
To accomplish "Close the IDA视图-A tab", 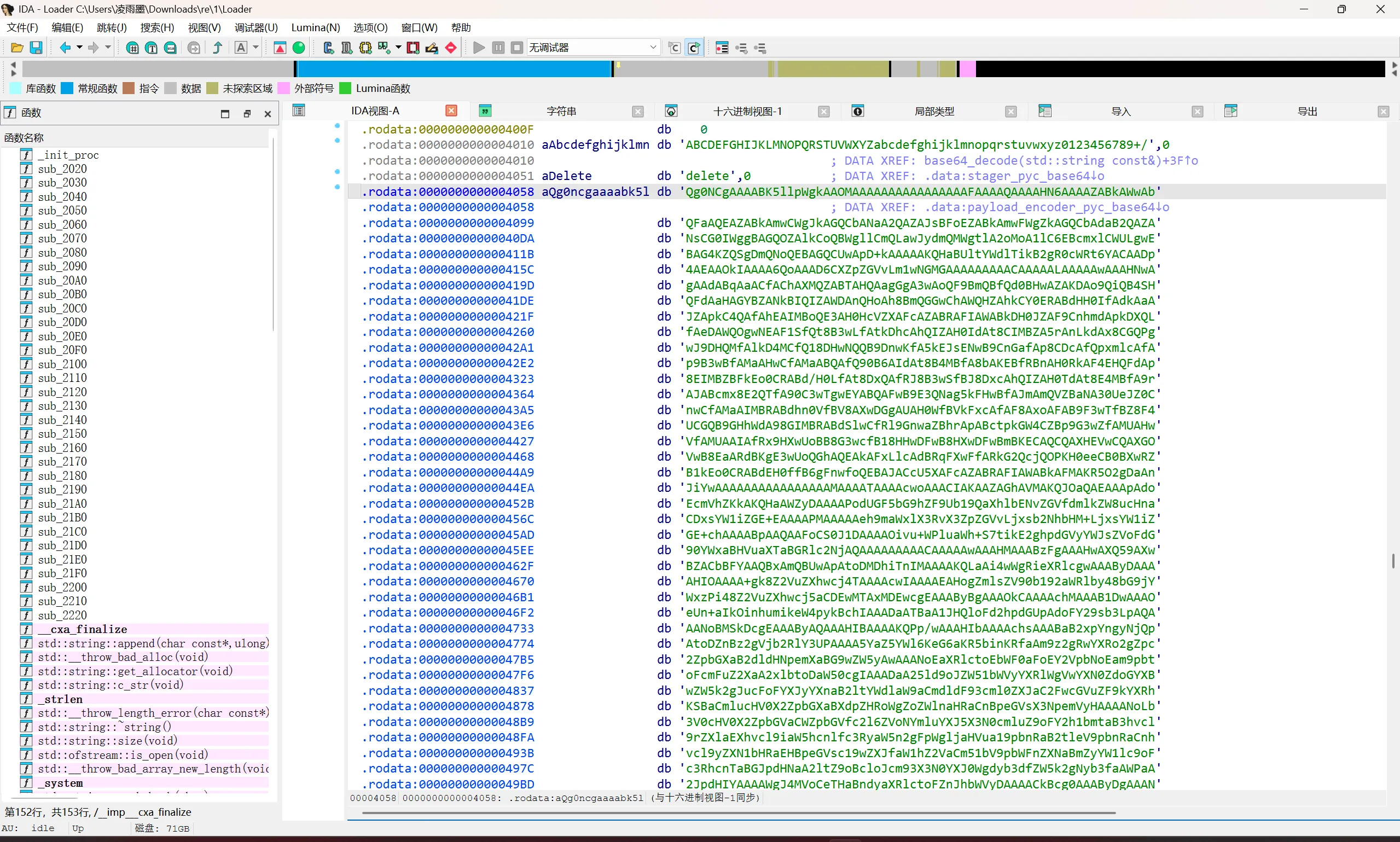I will 451,111.
